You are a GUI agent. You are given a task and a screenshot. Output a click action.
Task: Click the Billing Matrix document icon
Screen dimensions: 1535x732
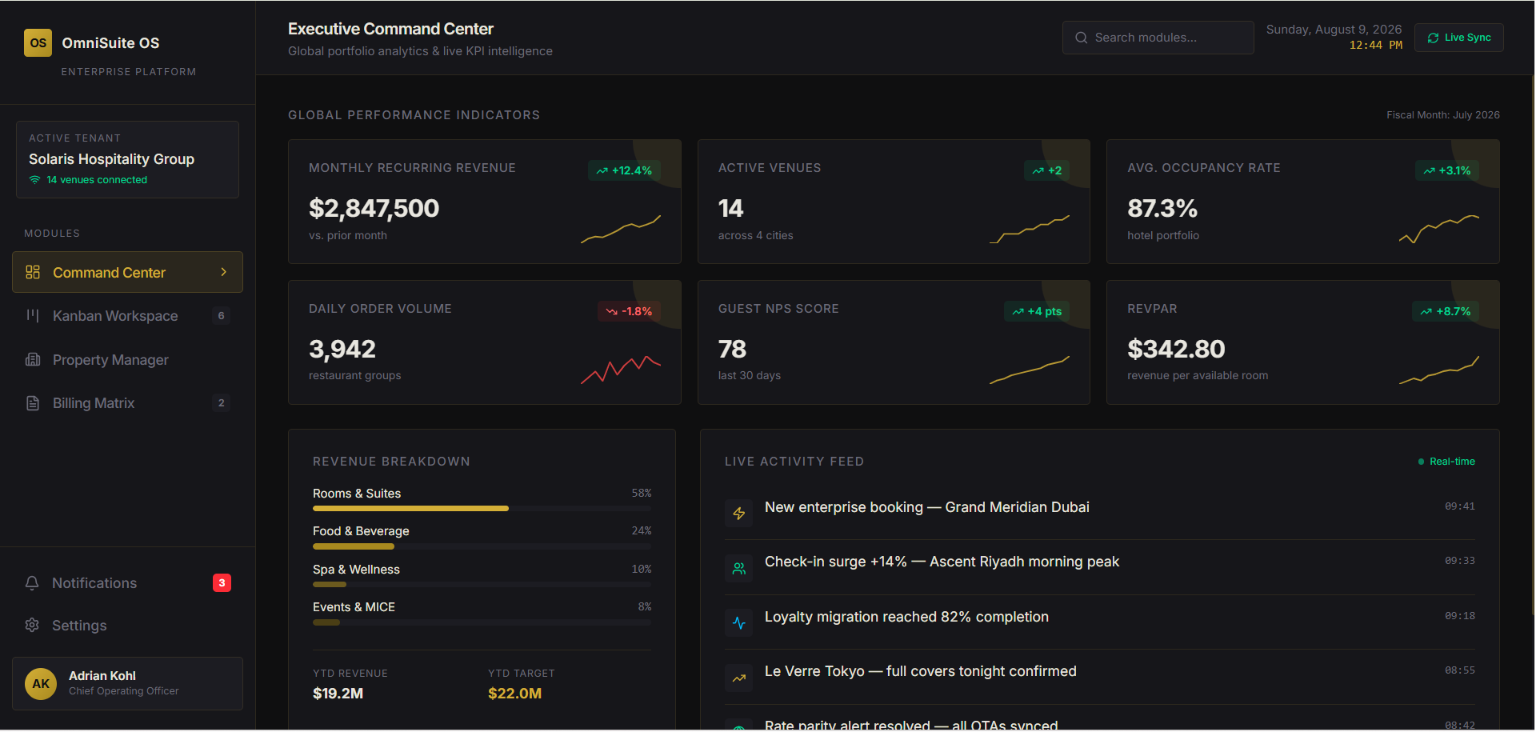pos(33,403)
